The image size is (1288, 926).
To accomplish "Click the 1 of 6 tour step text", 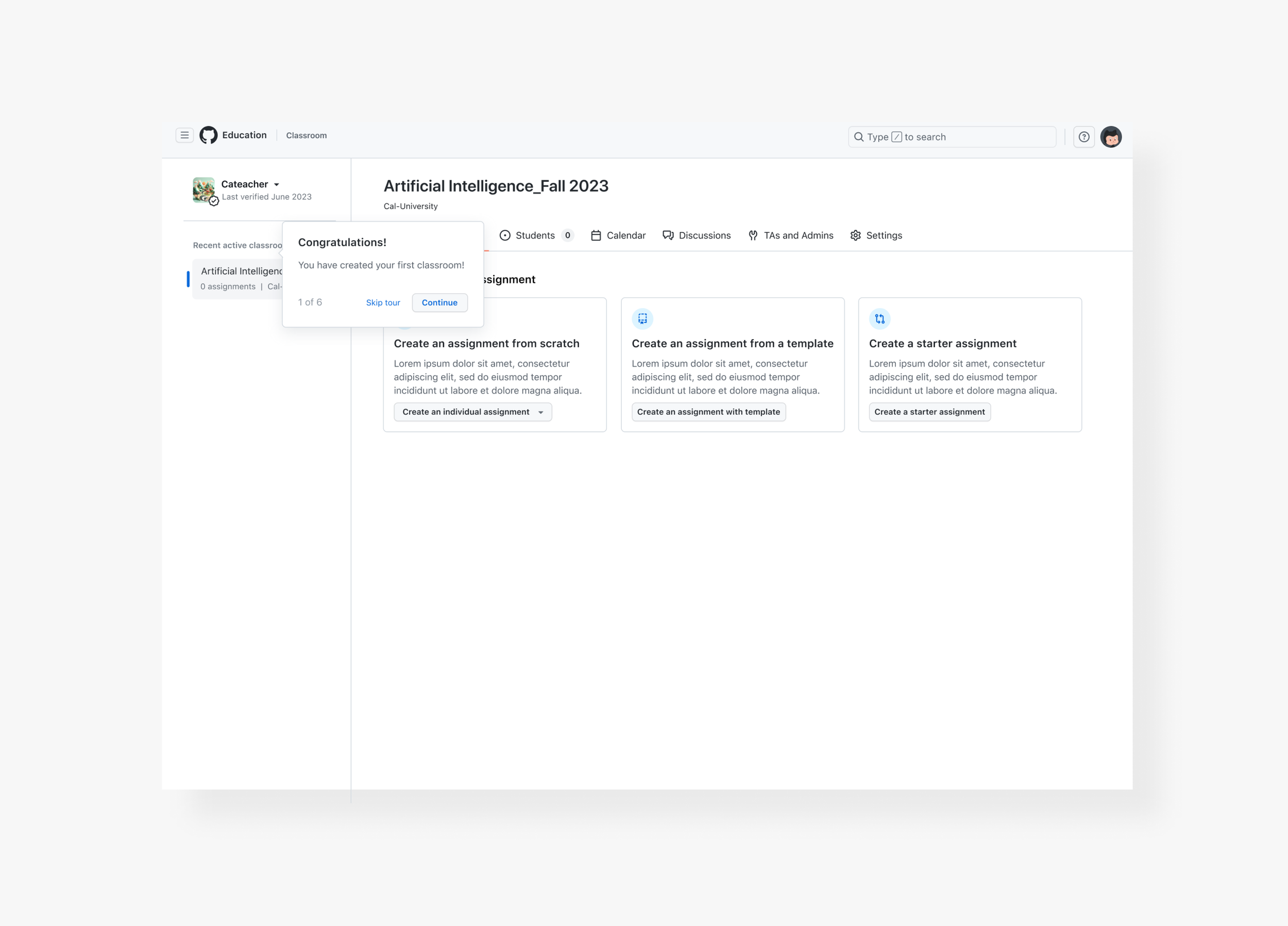I will click(x=310, y=302).
